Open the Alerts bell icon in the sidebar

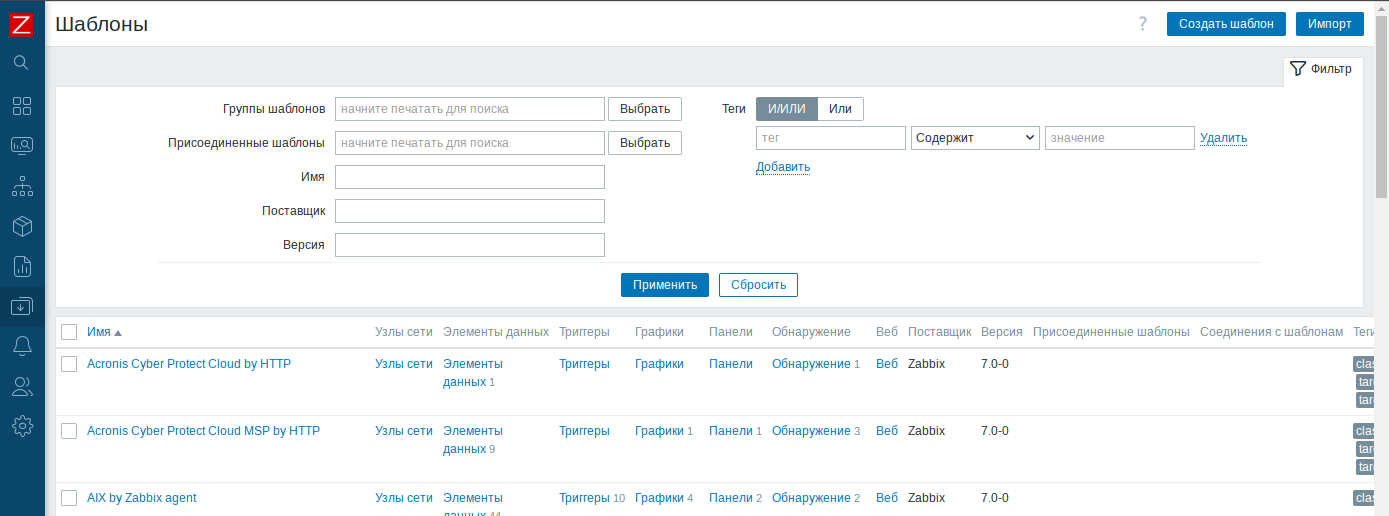22,346
